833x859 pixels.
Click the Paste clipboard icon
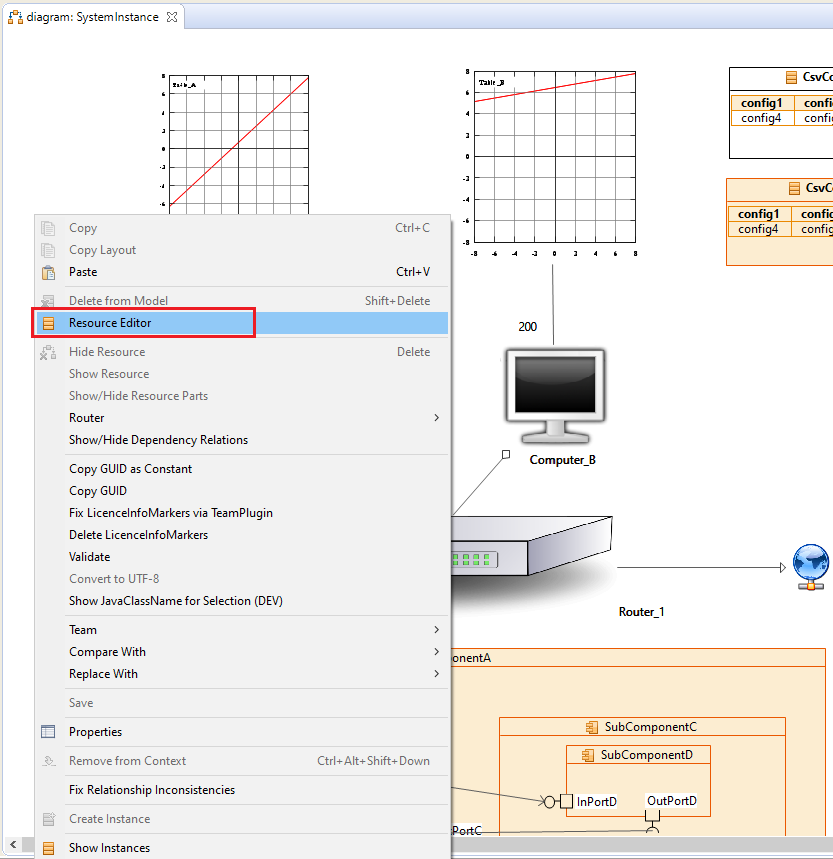click(48, 271)
